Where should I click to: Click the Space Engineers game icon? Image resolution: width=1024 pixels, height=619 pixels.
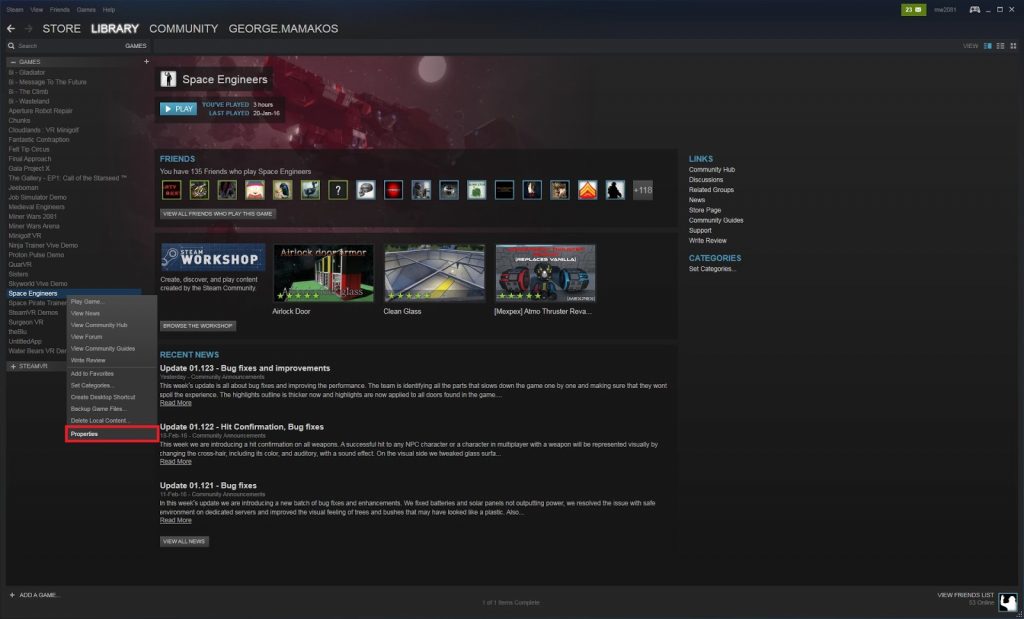click(168, 79)
